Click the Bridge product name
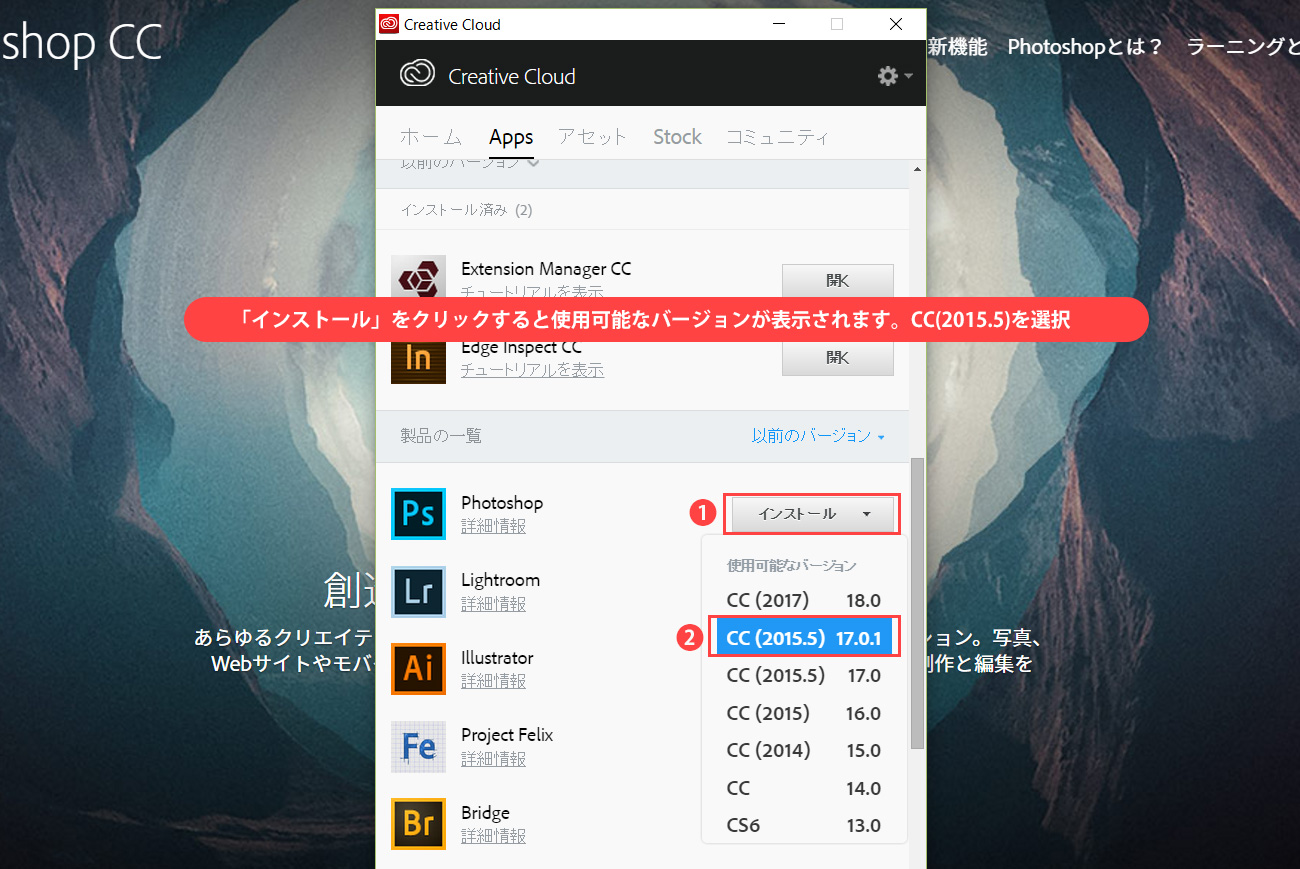1300x869 pixels. (x=485, y=813)
